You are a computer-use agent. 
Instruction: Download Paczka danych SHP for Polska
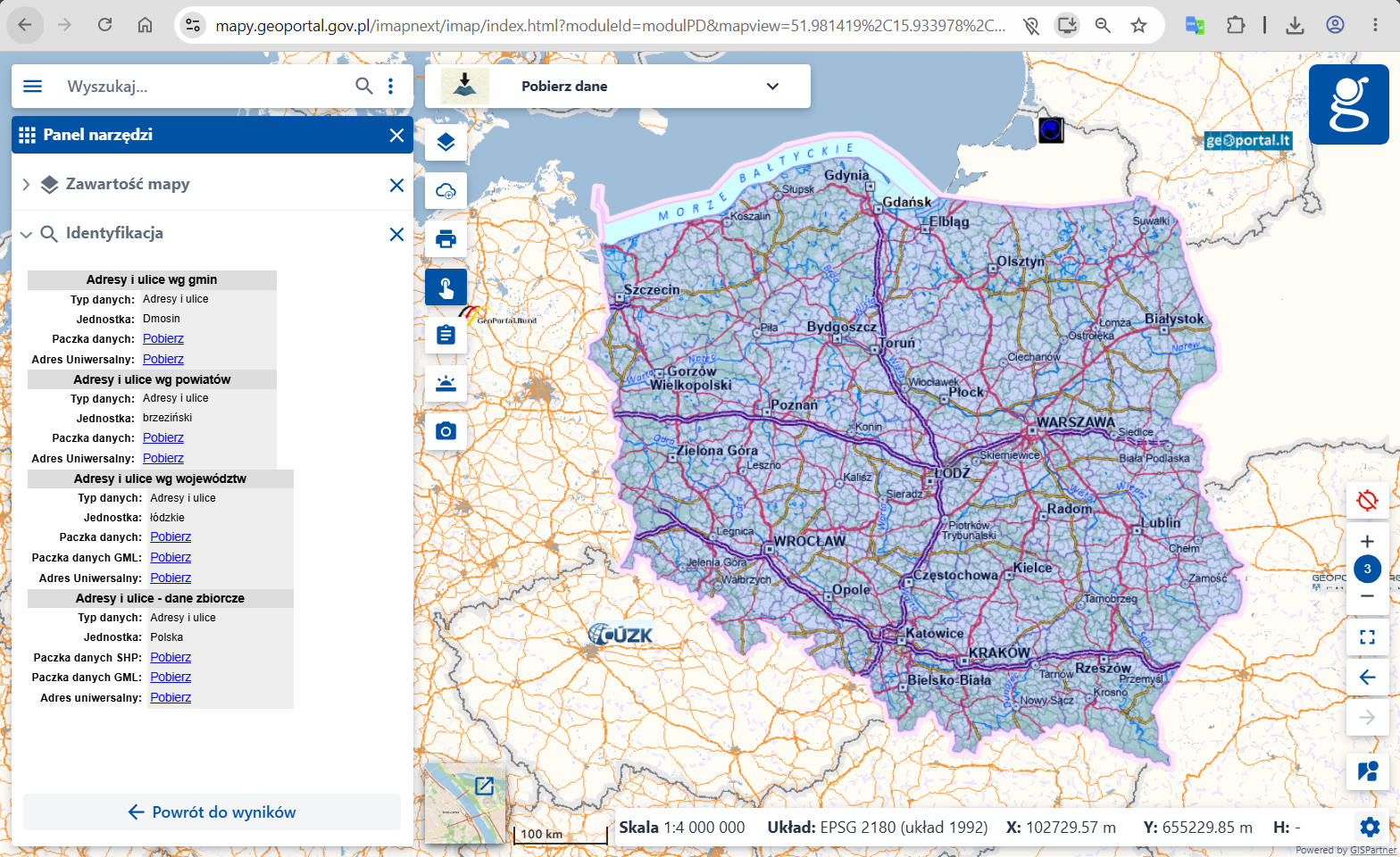coord(171,657)
